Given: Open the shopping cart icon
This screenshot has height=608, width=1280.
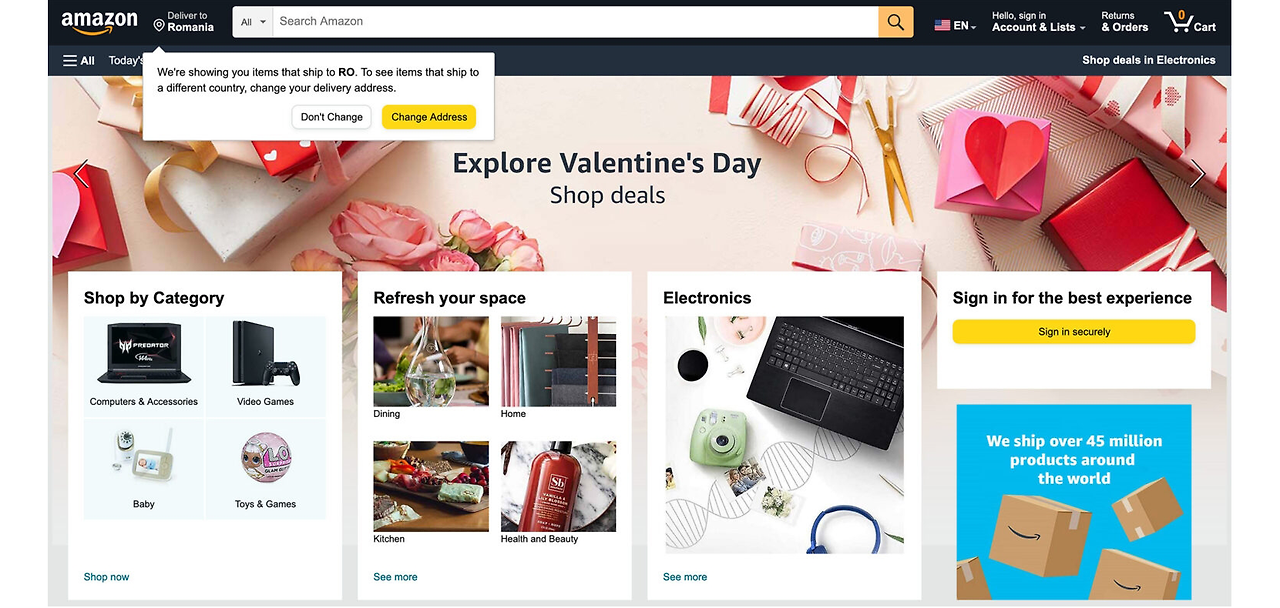Looking at the screenshot, I should click(1190, 22).
